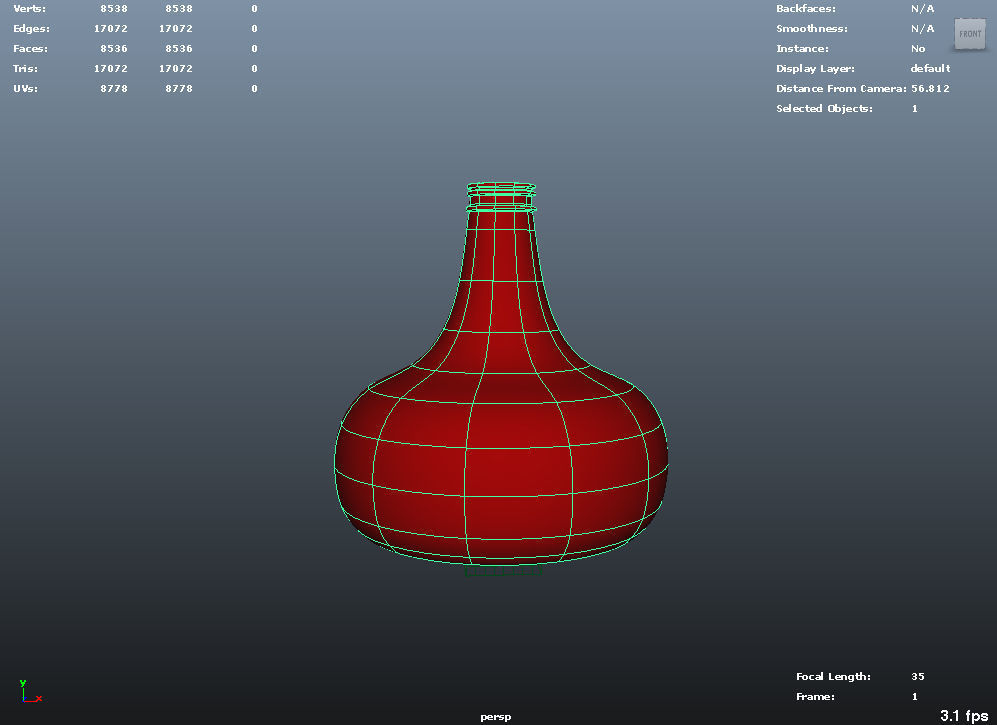This screenshot has height=725, width=997.
Task: Click the N/A value beside Backfaces
Action: pyautogui.click(x=923, y=9)
